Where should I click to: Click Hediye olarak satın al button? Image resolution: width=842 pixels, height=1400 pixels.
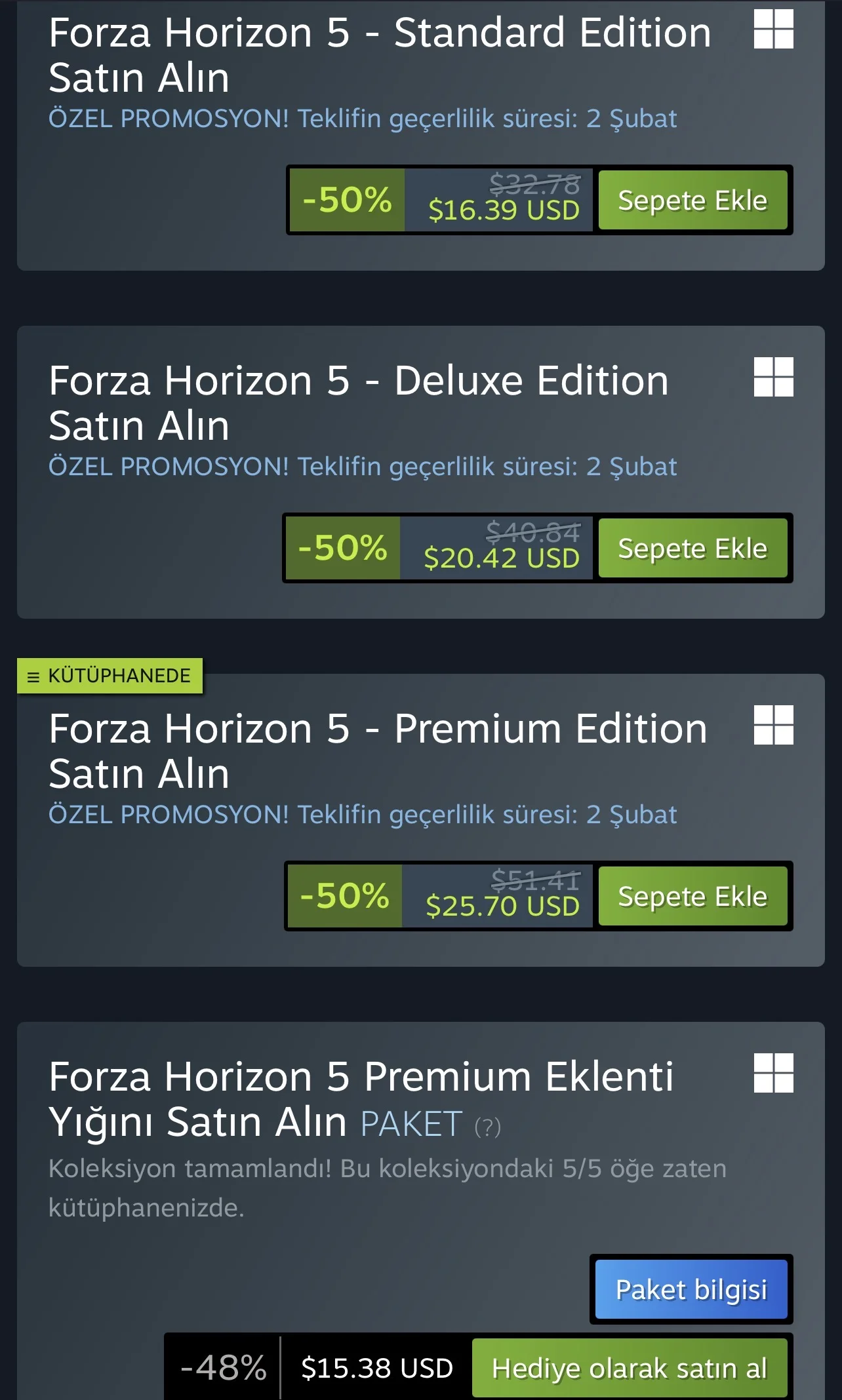pos(630,1368)
